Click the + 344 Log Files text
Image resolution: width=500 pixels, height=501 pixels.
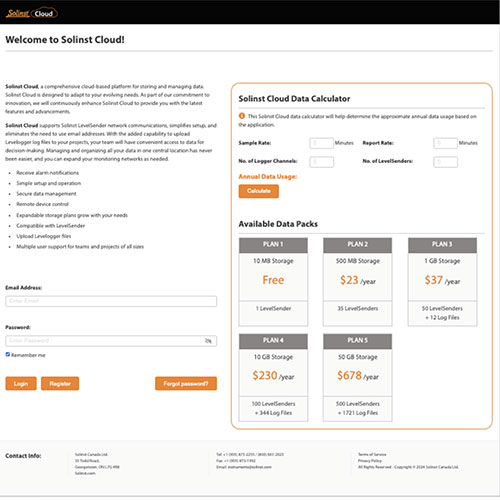[273, 413]
